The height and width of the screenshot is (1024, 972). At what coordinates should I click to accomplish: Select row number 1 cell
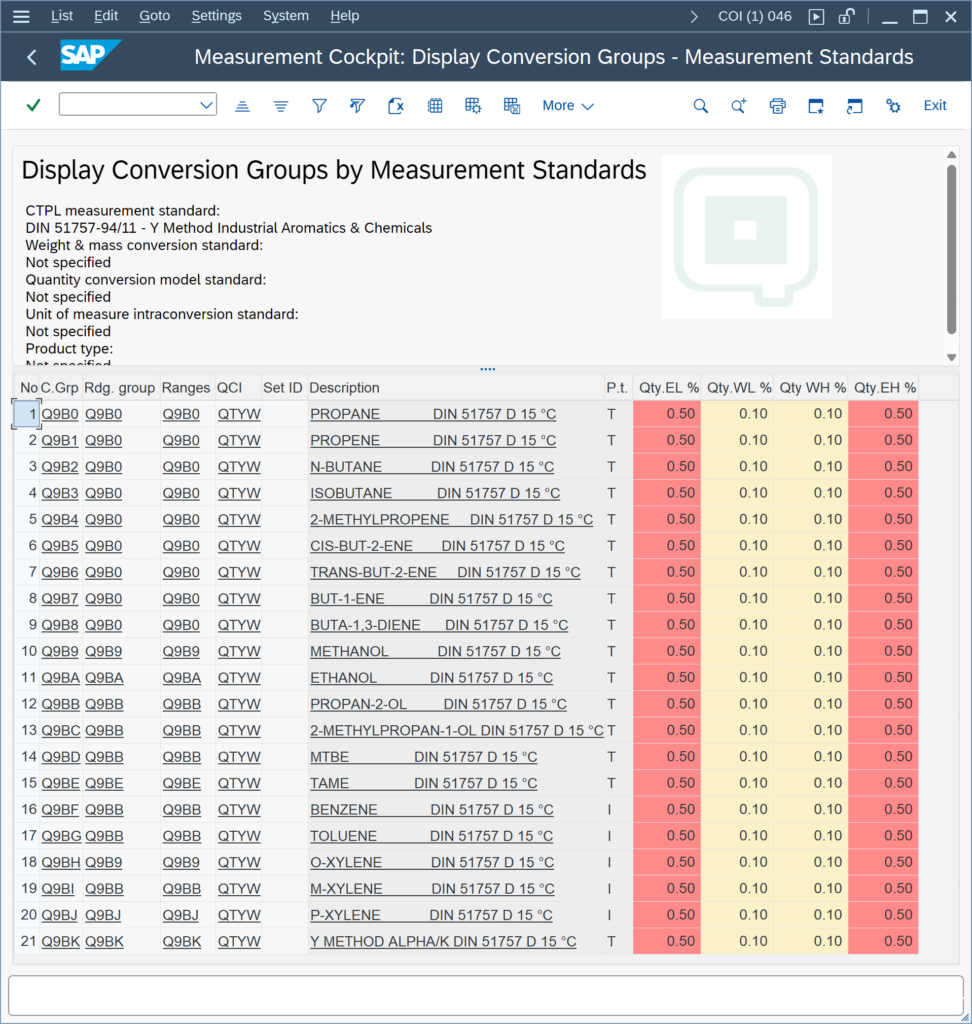pyautogui.click(x=27, y=414)
